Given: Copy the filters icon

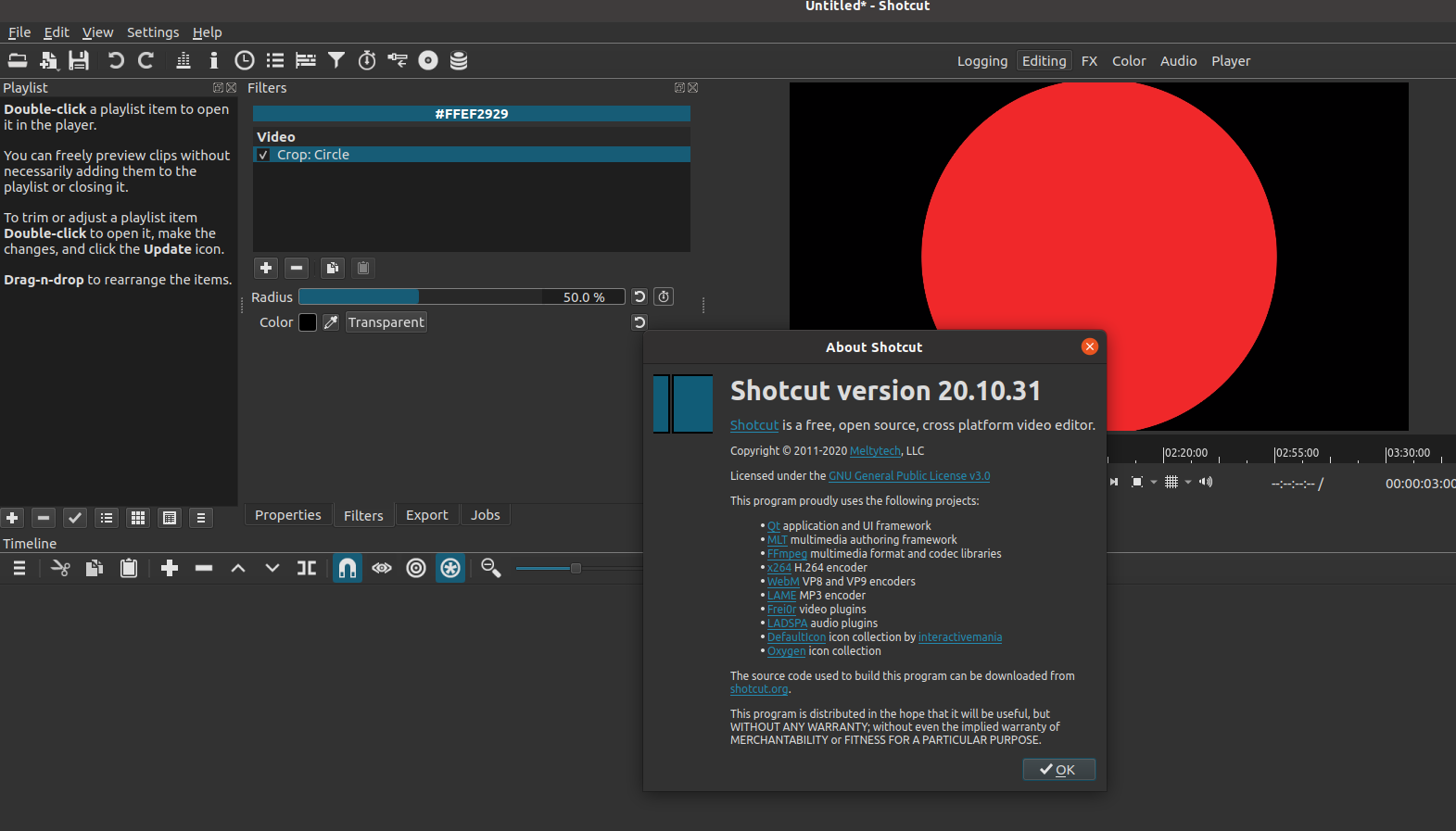Looking at the screenshot, I should pos(333,268).
